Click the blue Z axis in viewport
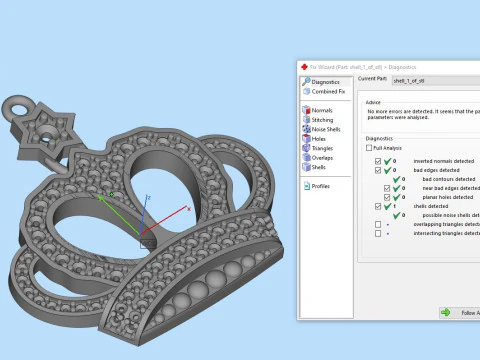480x360 pixels. pyautogui.click(x=144, y=214)
